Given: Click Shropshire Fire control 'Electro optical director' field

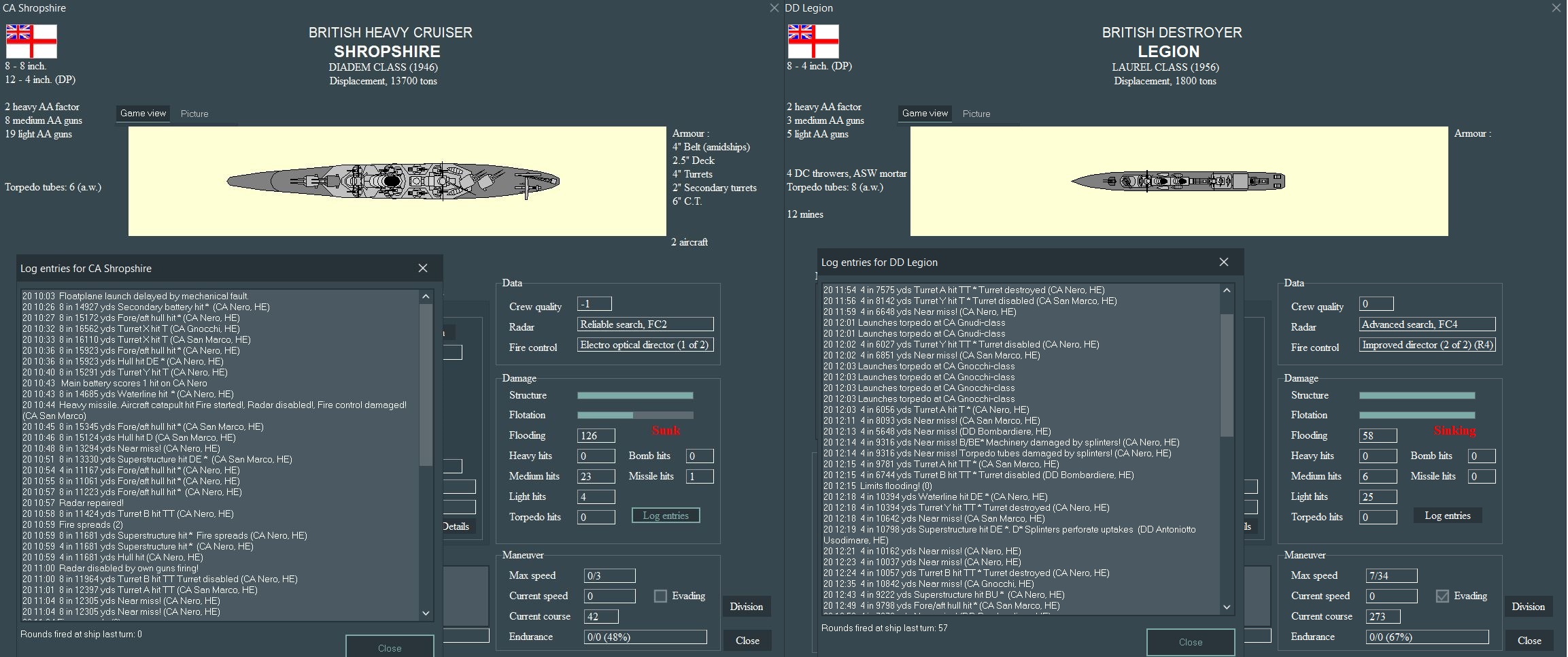Looking at the screenshot, I should tap(645, 345).
